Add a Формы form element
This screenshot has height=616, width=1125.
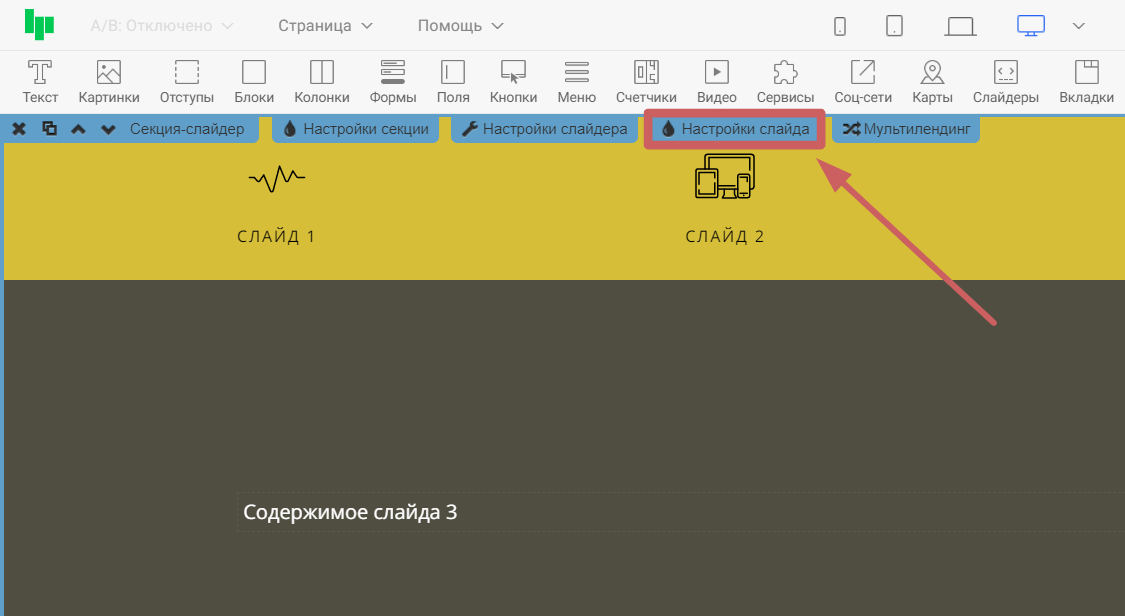(393, 81)
